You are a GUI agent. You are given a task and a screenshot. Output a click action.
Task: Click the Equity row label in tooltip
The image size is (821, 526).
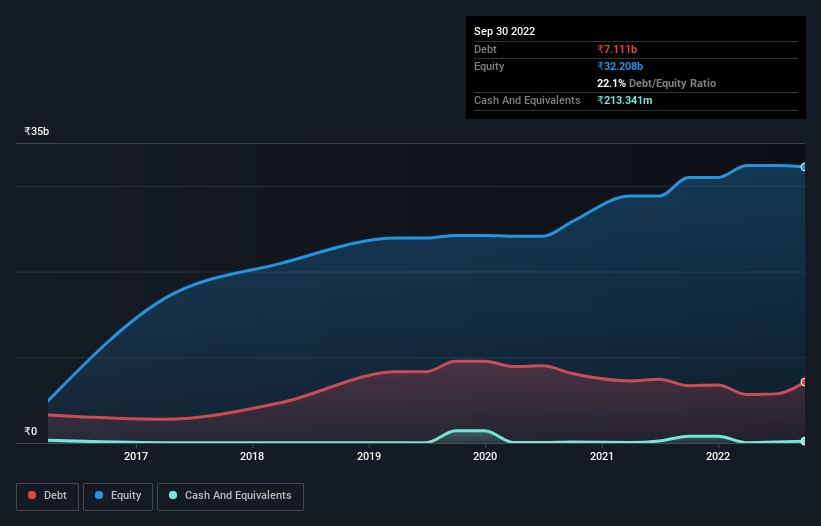point(489,66)
